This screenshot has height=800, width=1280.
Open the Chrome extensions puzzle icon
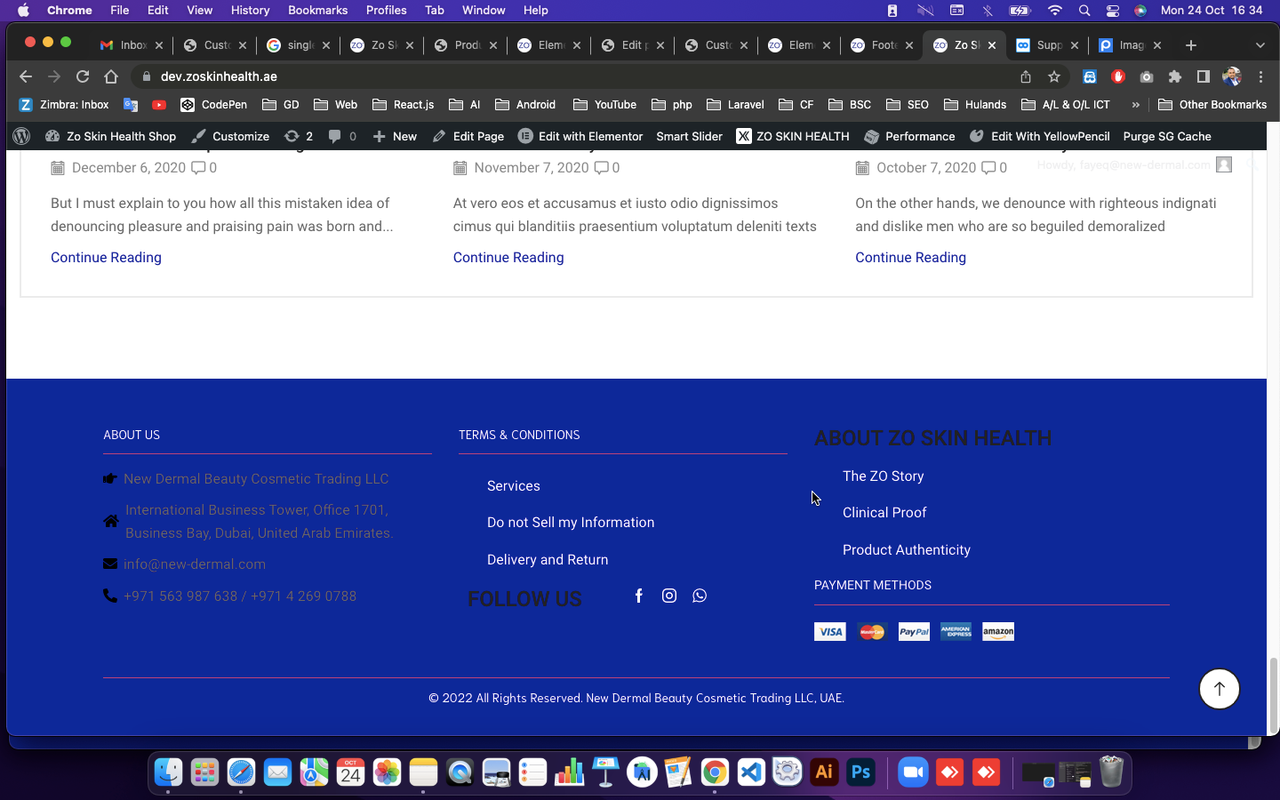pos(1175,76)
